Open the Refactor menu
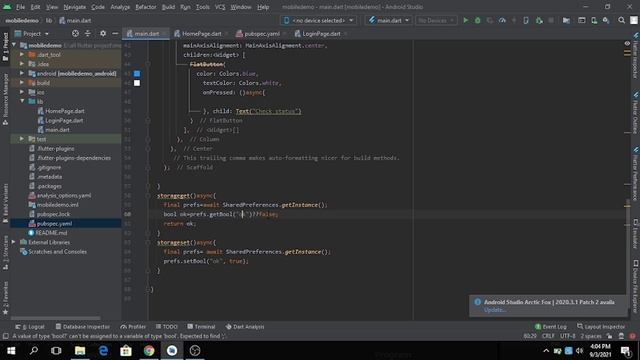 (146, 7)
